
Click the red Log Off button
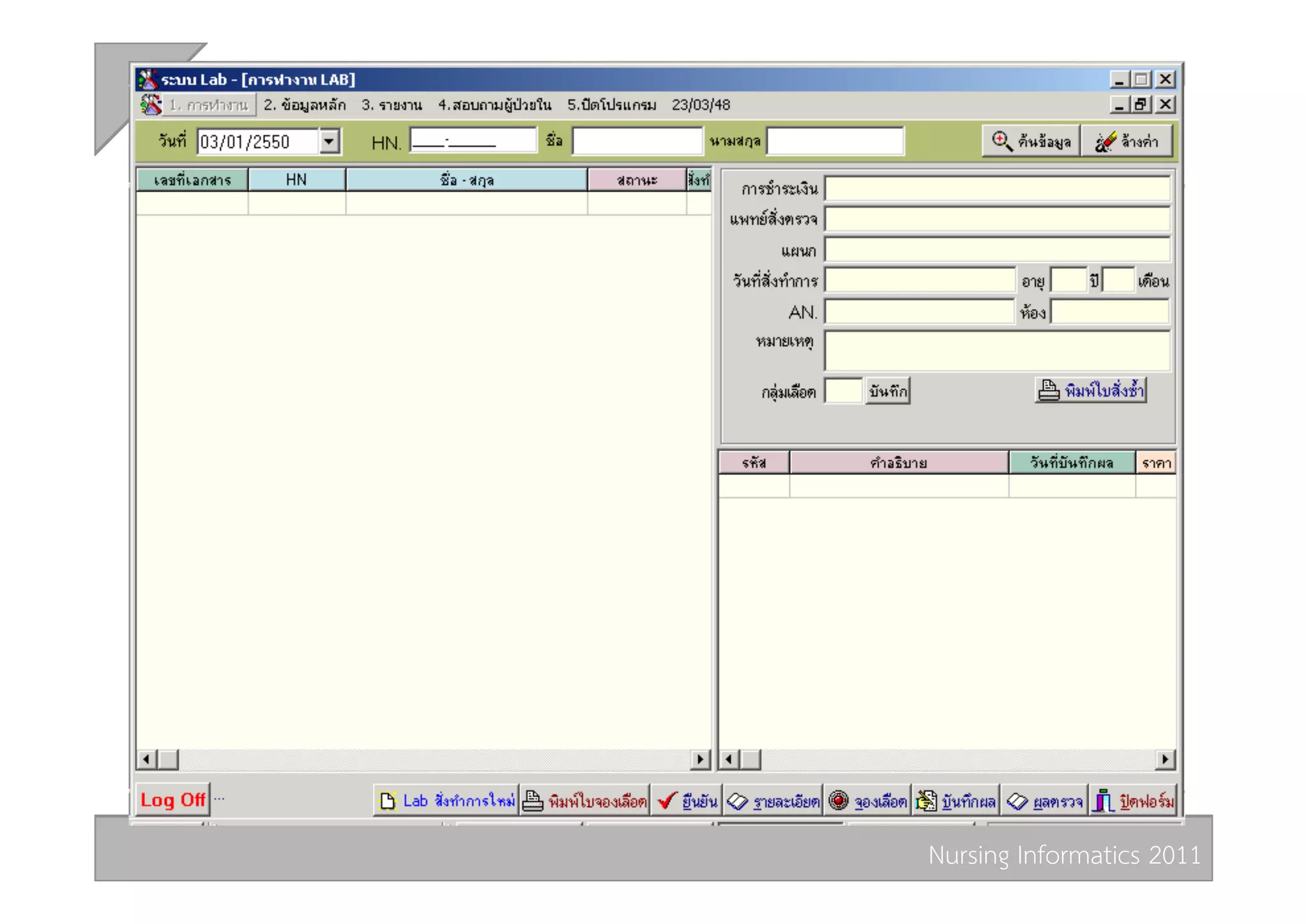click(x=172, y=800)
